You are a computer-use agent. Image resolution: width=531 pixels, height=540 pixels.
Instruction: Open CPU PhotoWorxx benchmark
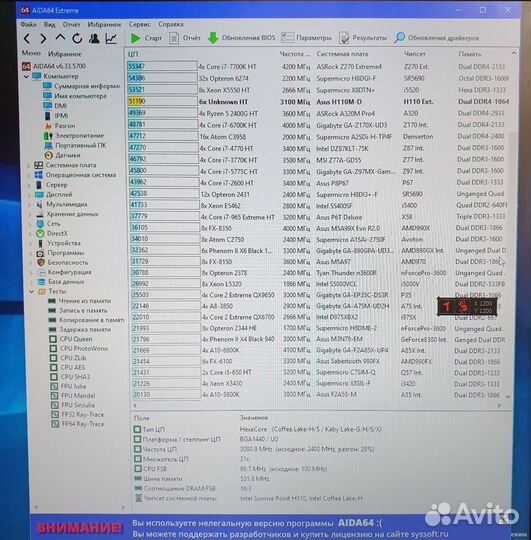click(x=79, y=349)
